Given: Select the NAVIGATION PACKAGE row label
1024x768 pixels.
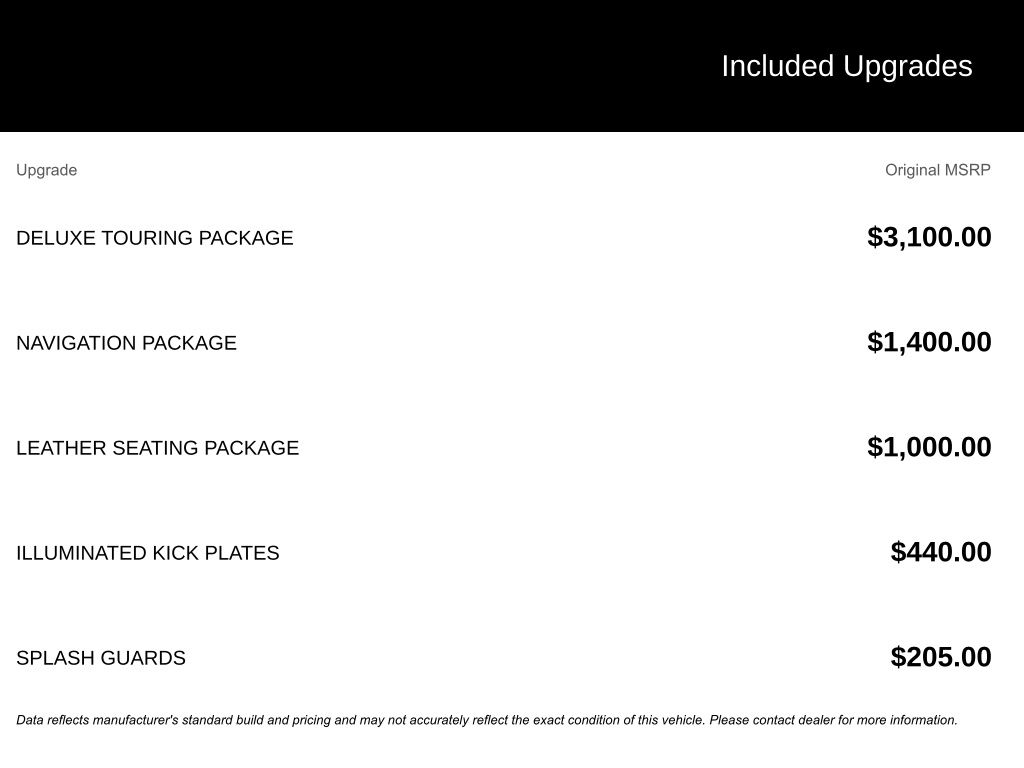Looking at the screenshot, I should [126, 343].
